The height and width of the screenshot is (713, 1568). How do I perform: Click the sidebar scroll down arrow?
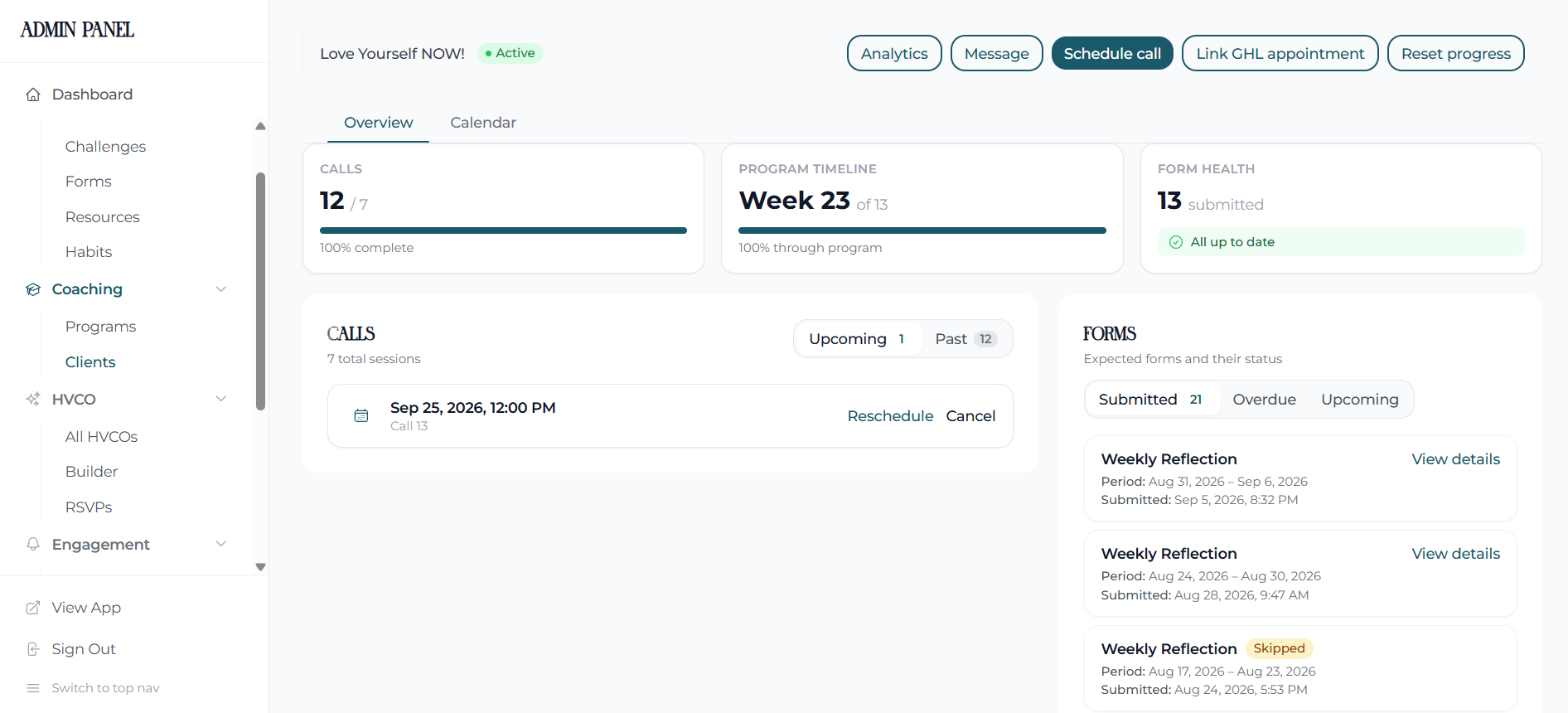tap(260, 567)
